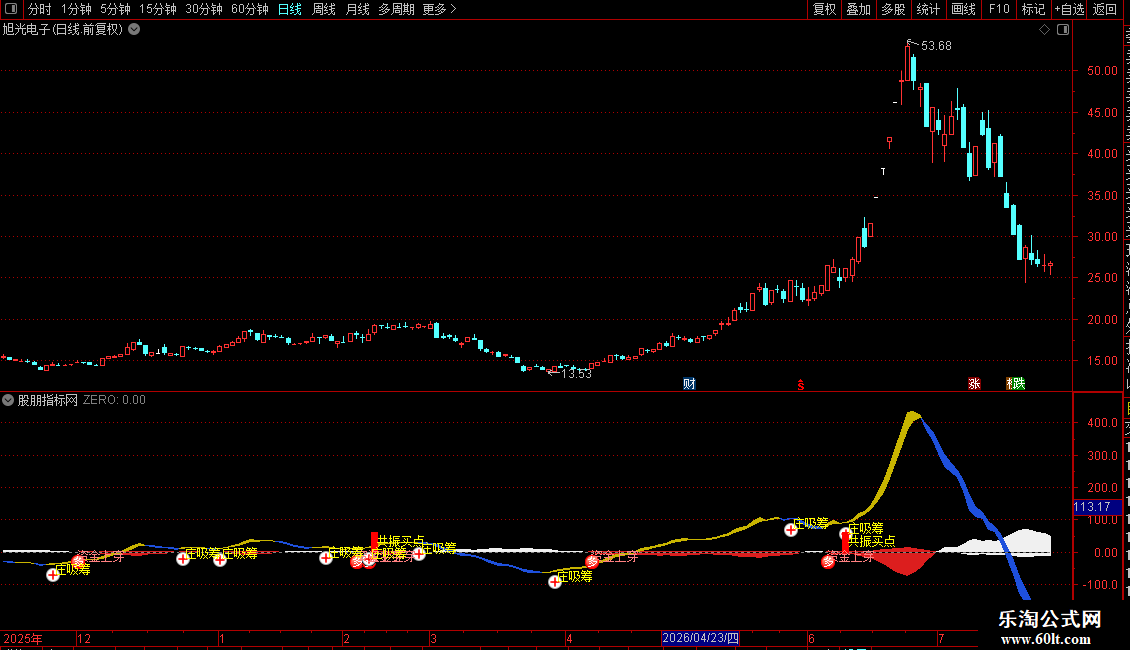Click the 股朋指标网 indicator name
The width and height of the screenshot is (1130, 650).
click(x=48, y=400)
